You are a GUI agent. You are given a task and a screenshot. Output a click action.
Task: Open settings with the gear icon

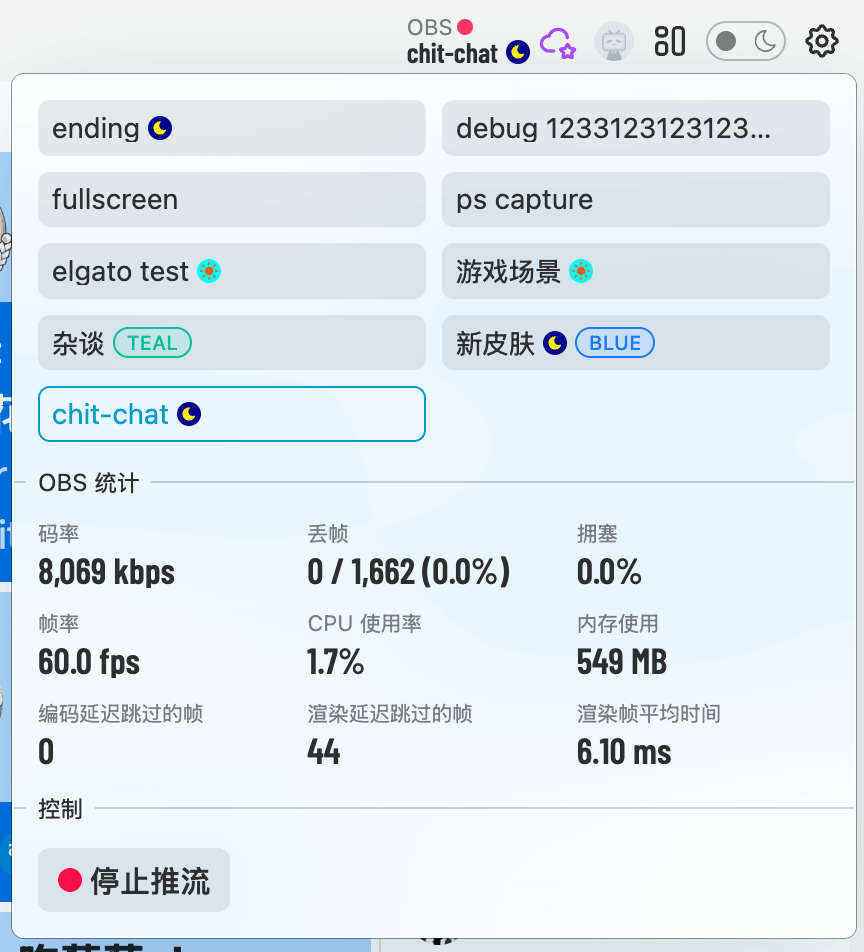(821, 41)
